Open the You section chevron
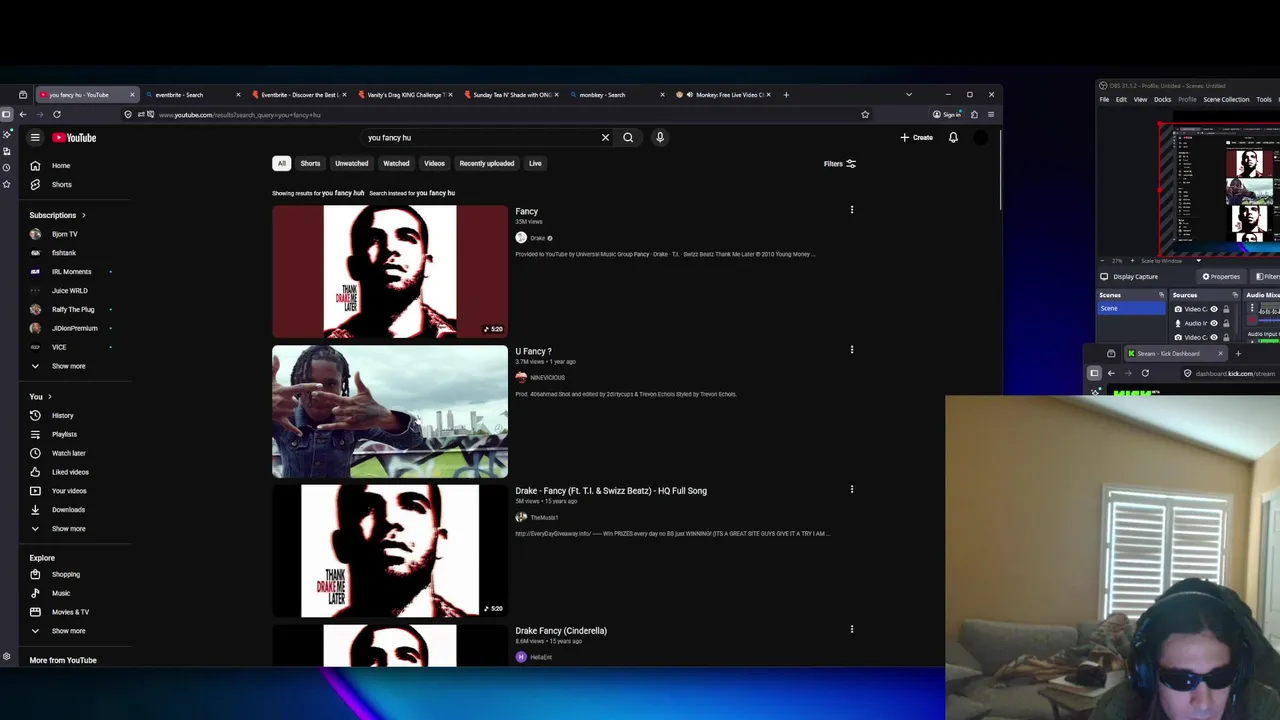Viewport: 1280px width, 720px height. (49, 397)
